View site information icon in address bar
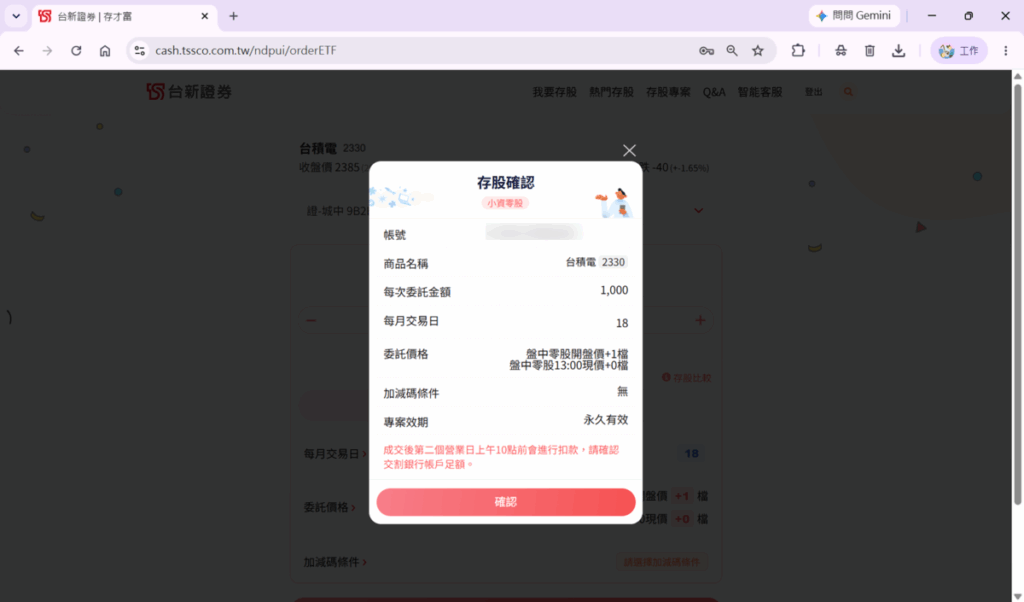 139,50
